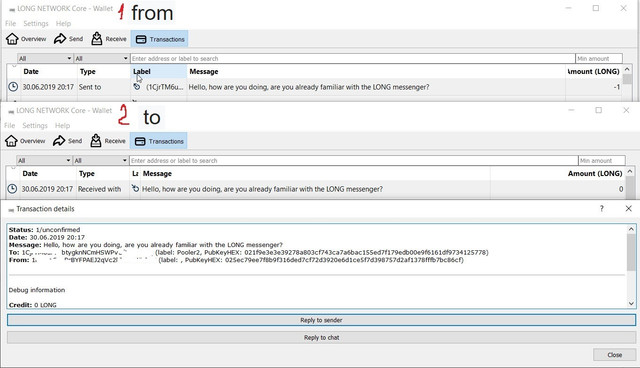The image size is (640, 368).
Task: Select the help question mark in Transaction details
Action: 602,208
